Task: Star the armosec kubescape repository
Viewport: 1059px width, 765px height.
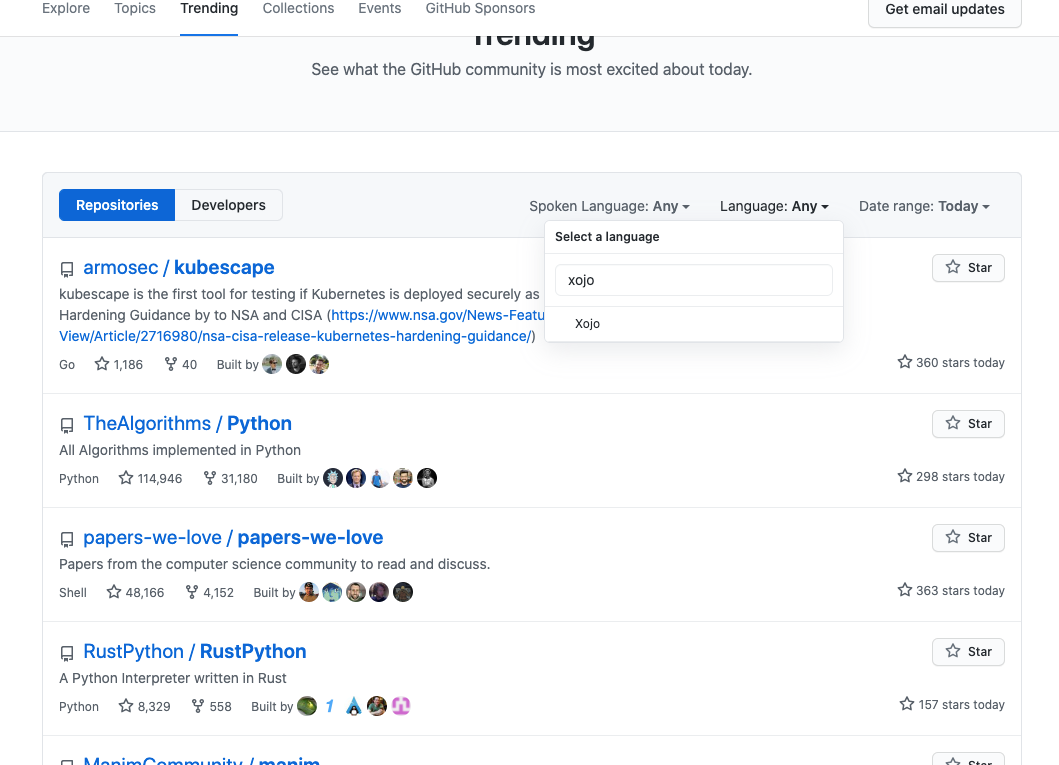Action: pyautogui.click(x=968, y=268)
